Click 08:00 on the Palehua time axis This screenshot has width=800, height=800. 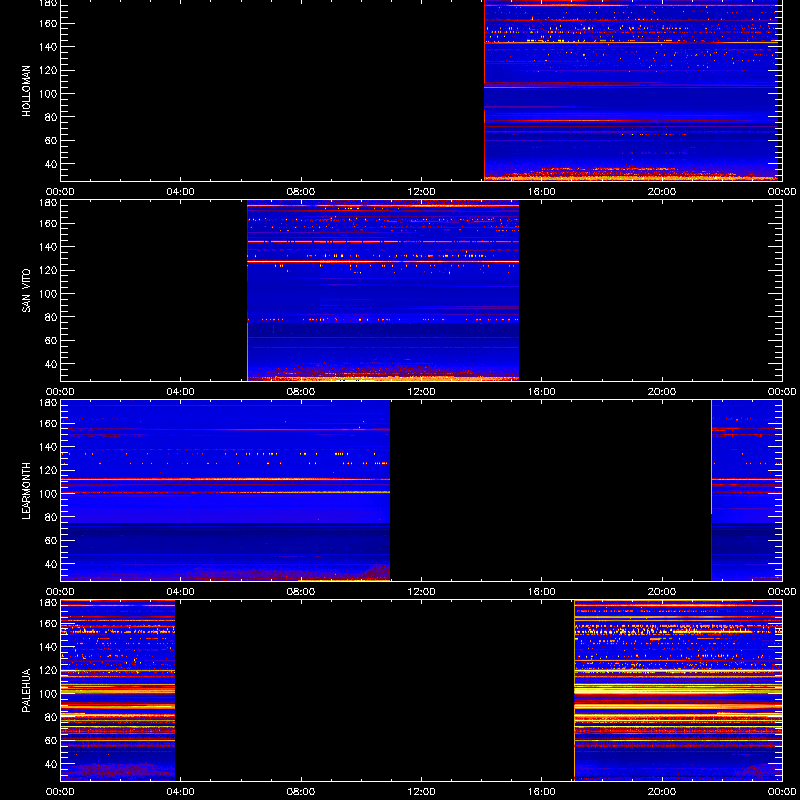tap(301, 792)
